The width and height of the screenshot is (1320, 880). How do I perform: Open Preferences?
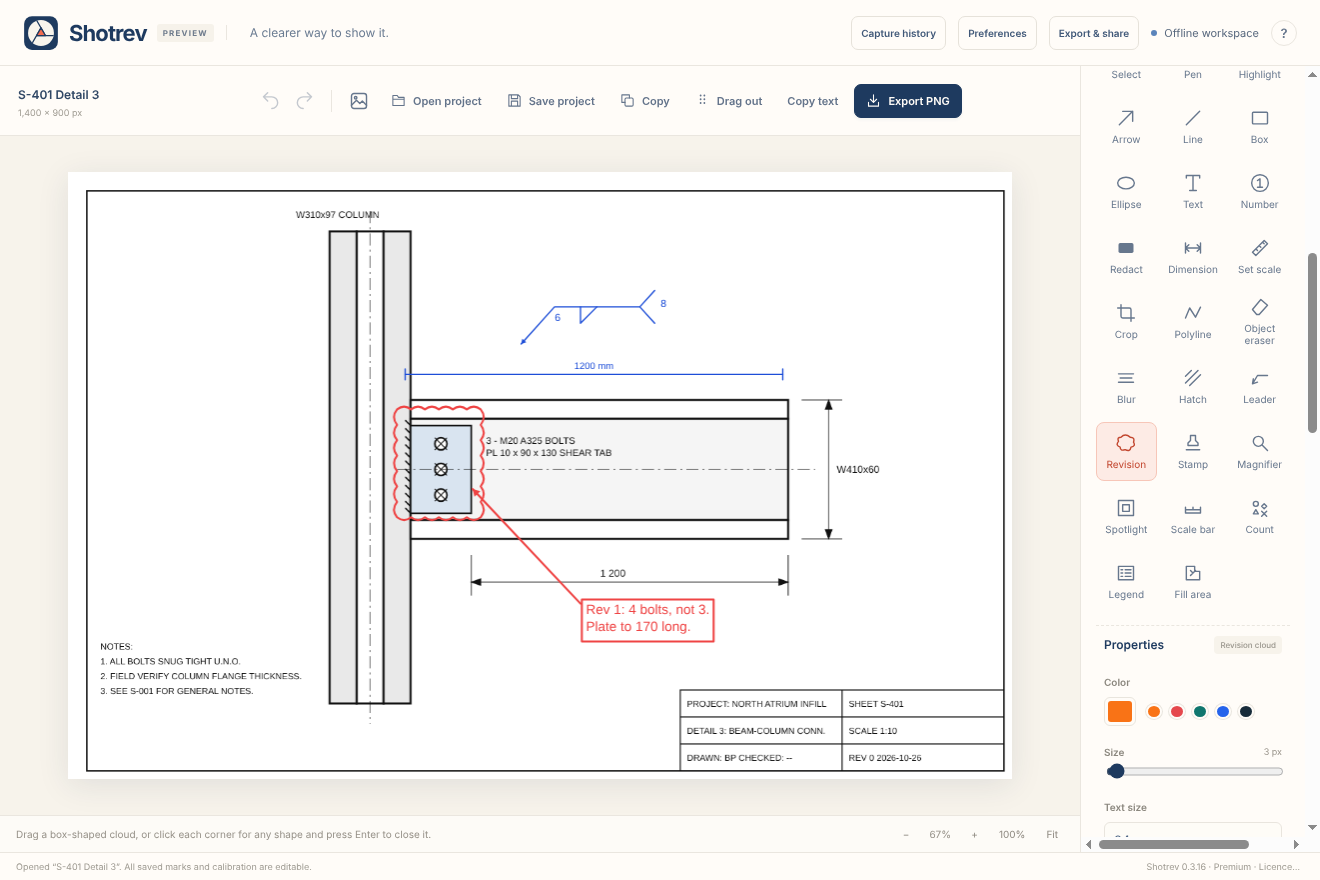tap(997, 33)
